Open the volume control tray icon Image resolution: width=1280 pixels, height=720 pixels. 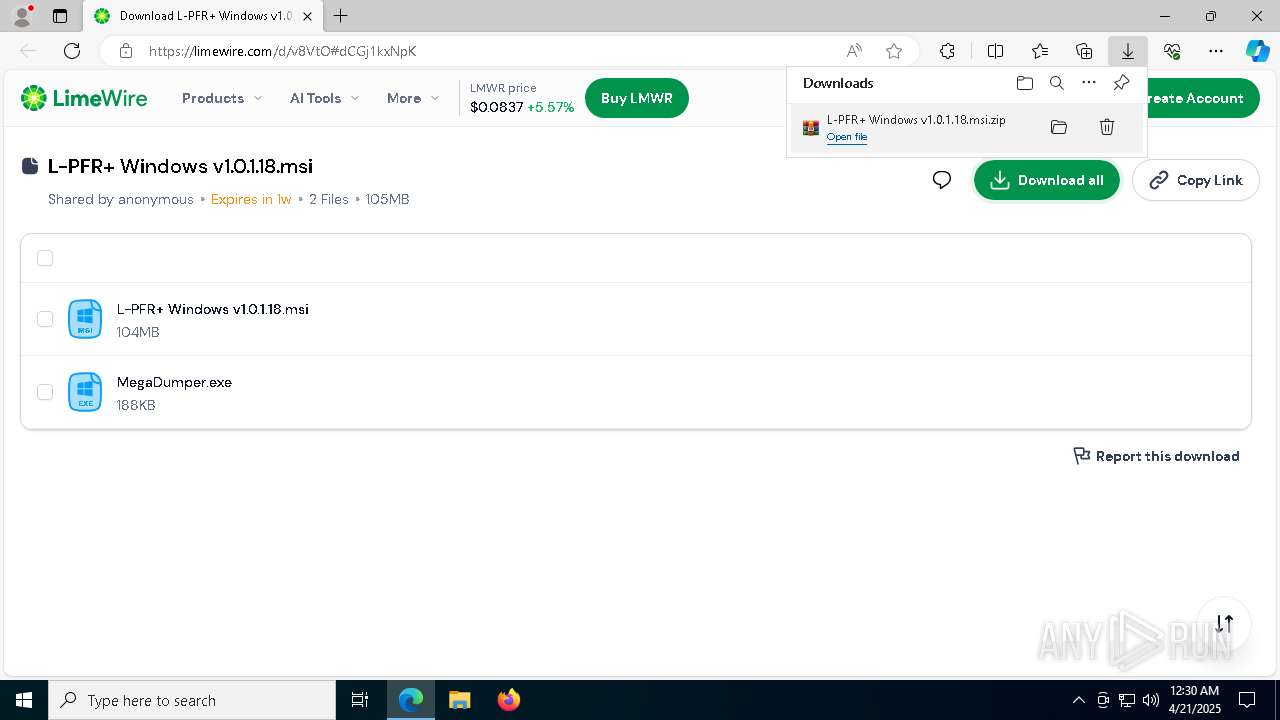[x=1151, y=700]
